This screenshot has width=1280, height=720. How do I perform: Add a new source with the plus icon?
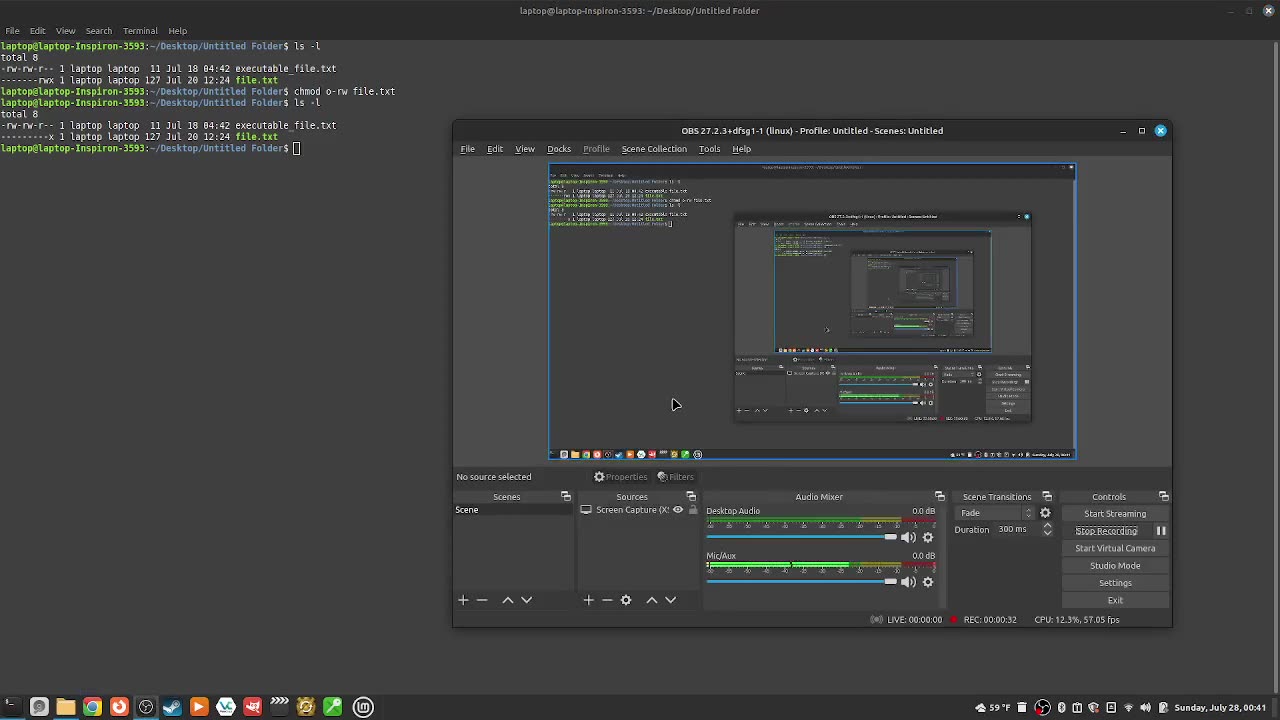point(588,600)
